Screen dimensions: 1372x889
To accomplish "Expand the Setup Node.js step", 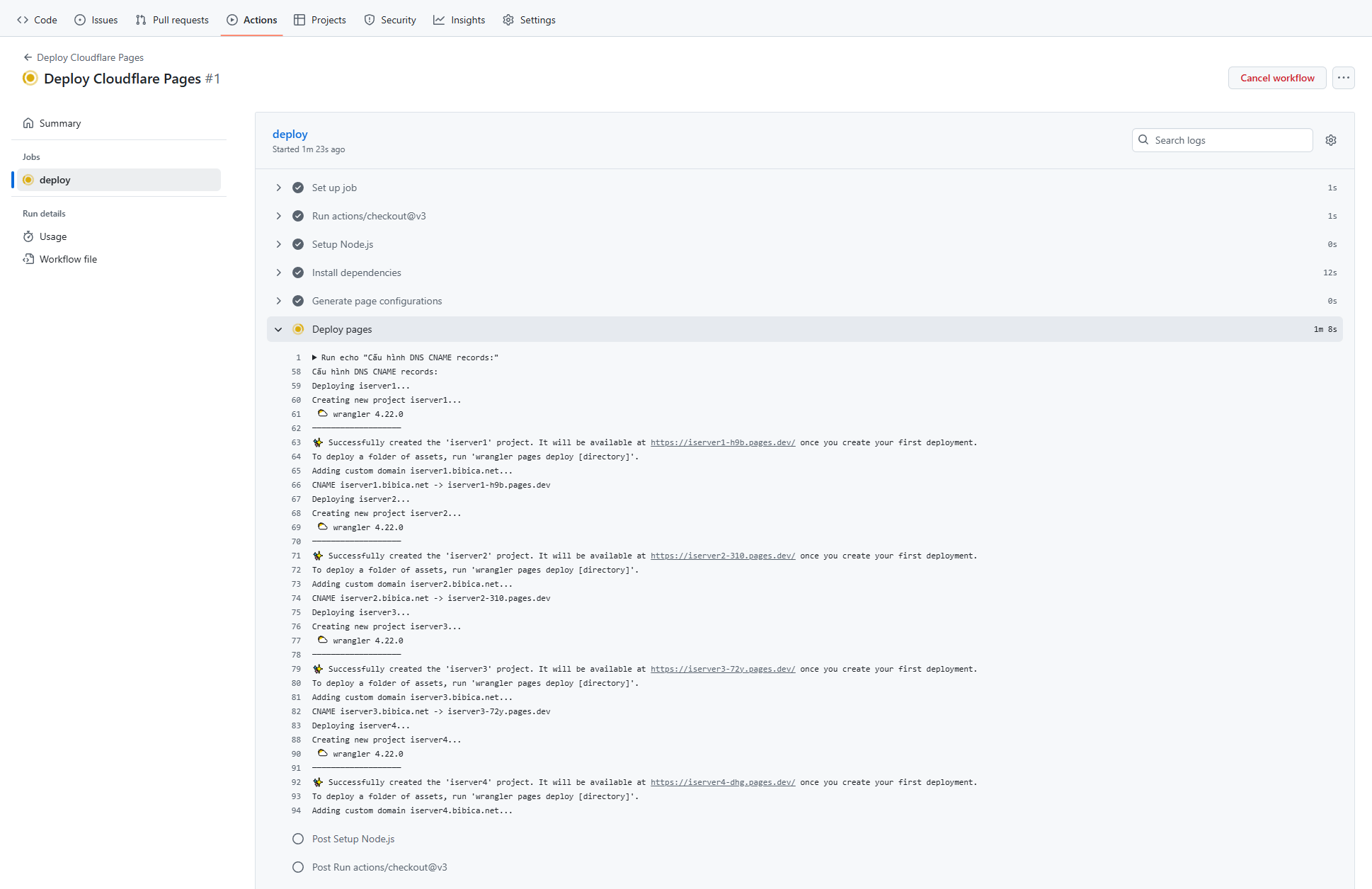I will tap(805, 244).
